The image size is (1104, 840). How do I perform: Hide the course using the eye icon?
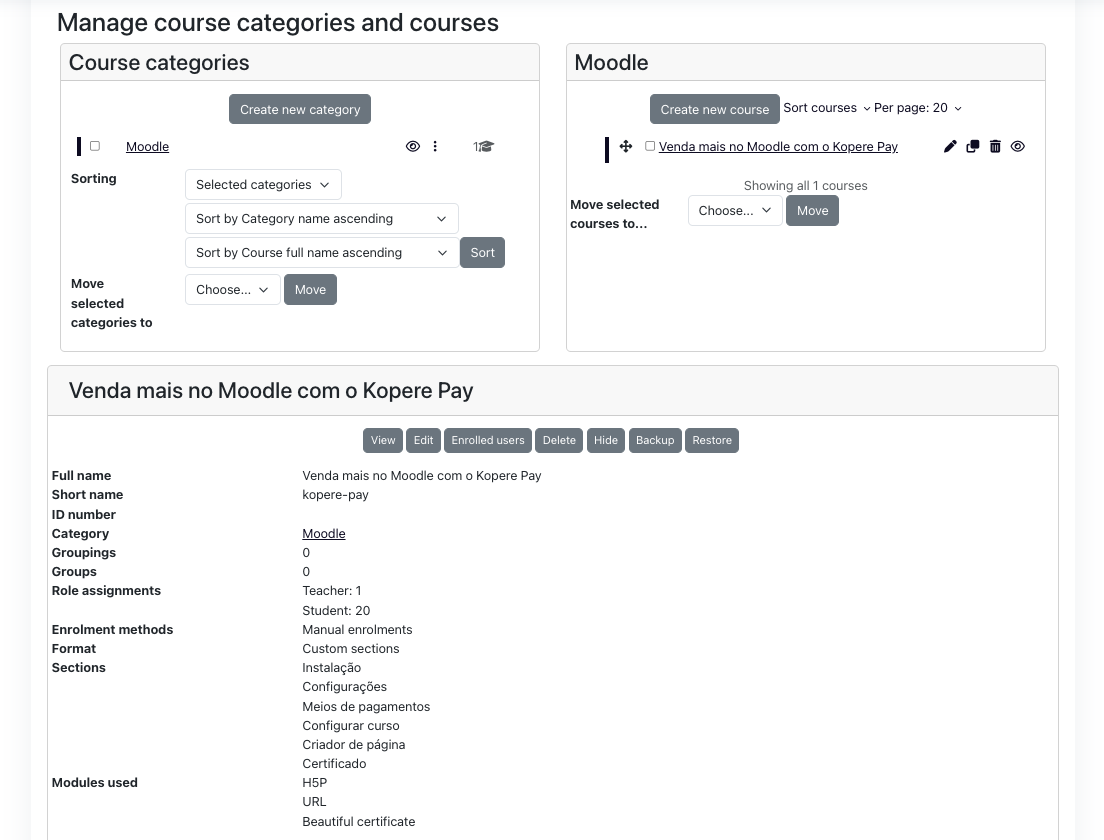point(1017,146)
